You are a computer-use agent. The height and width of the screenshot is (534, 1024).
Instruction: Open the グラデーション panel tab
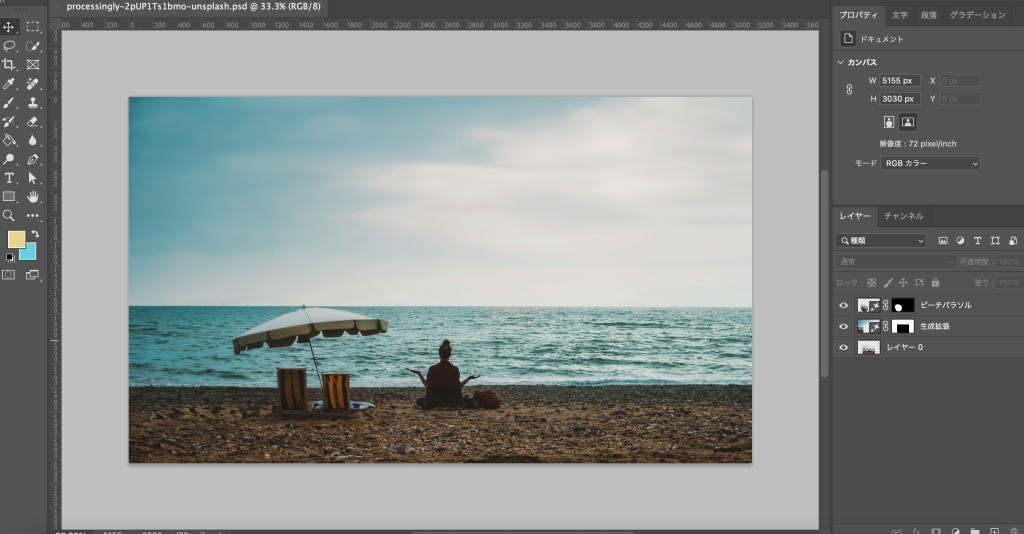(x=977, y=15)
